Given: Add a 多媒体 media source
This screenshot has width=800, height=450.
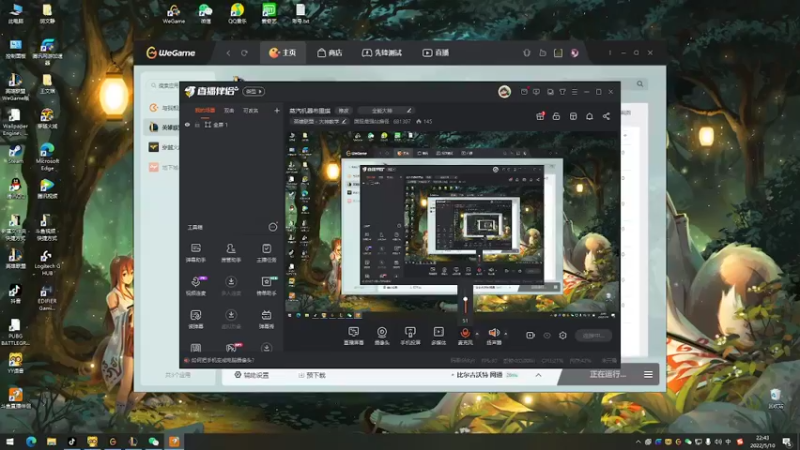Looking at the screenshot, I should click(439, 336).
